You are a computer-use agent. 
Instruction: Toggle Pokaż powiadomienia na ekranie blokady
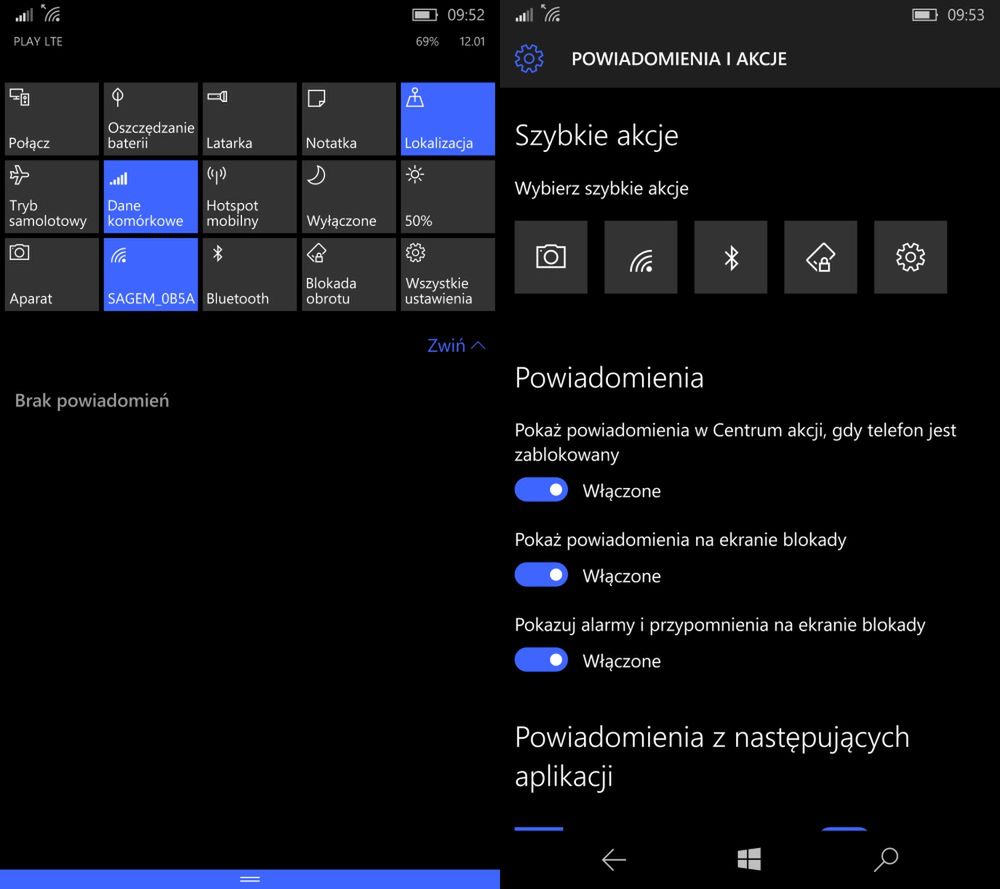pos(541,575)
